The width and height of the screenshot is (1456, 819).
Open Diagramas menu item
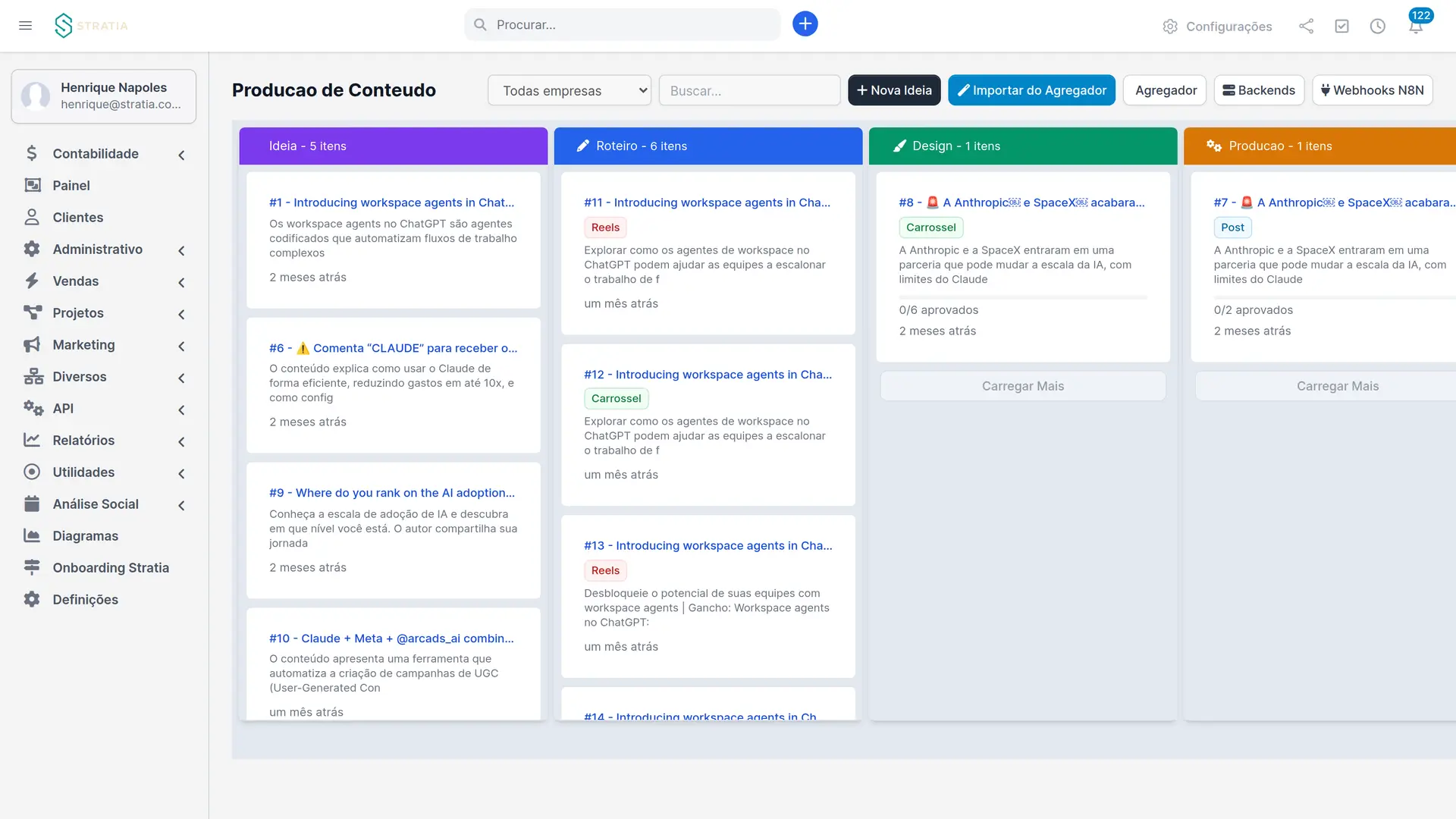point(104,536)
